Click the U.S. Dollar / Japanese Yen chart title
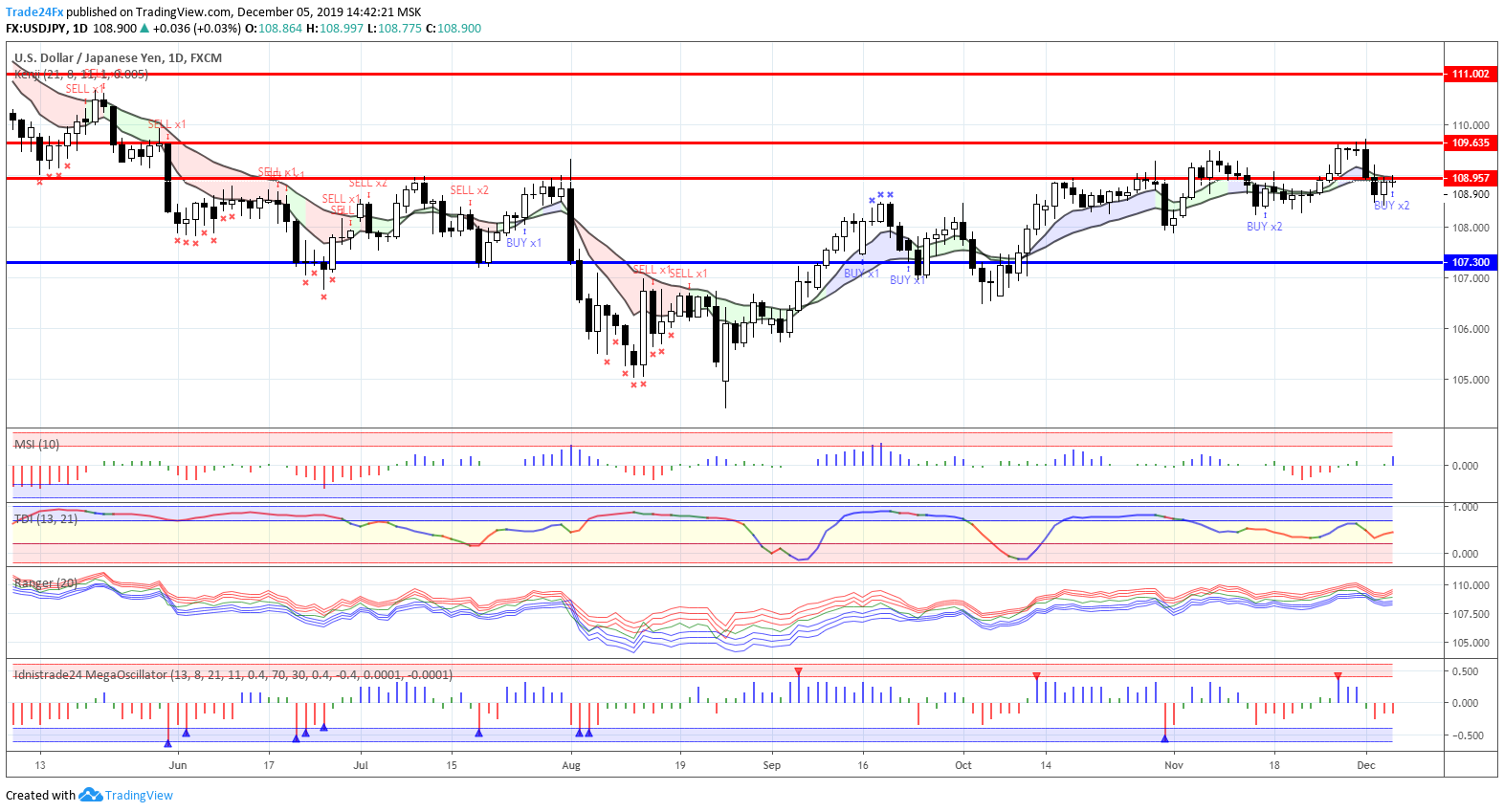Viewport: 1504px width, 812px height. (x=118, y=57)
